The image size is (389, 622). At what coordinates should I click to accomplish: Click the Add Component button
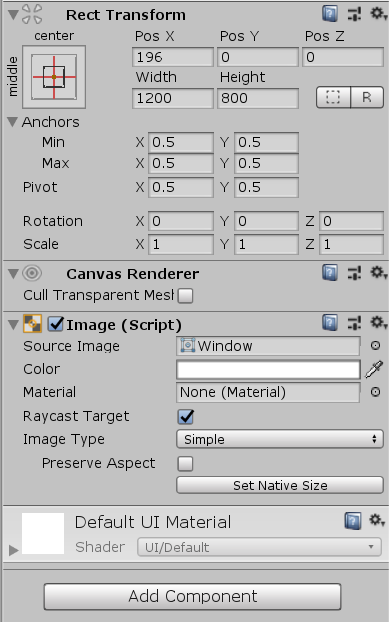click(x=192, y=596)
